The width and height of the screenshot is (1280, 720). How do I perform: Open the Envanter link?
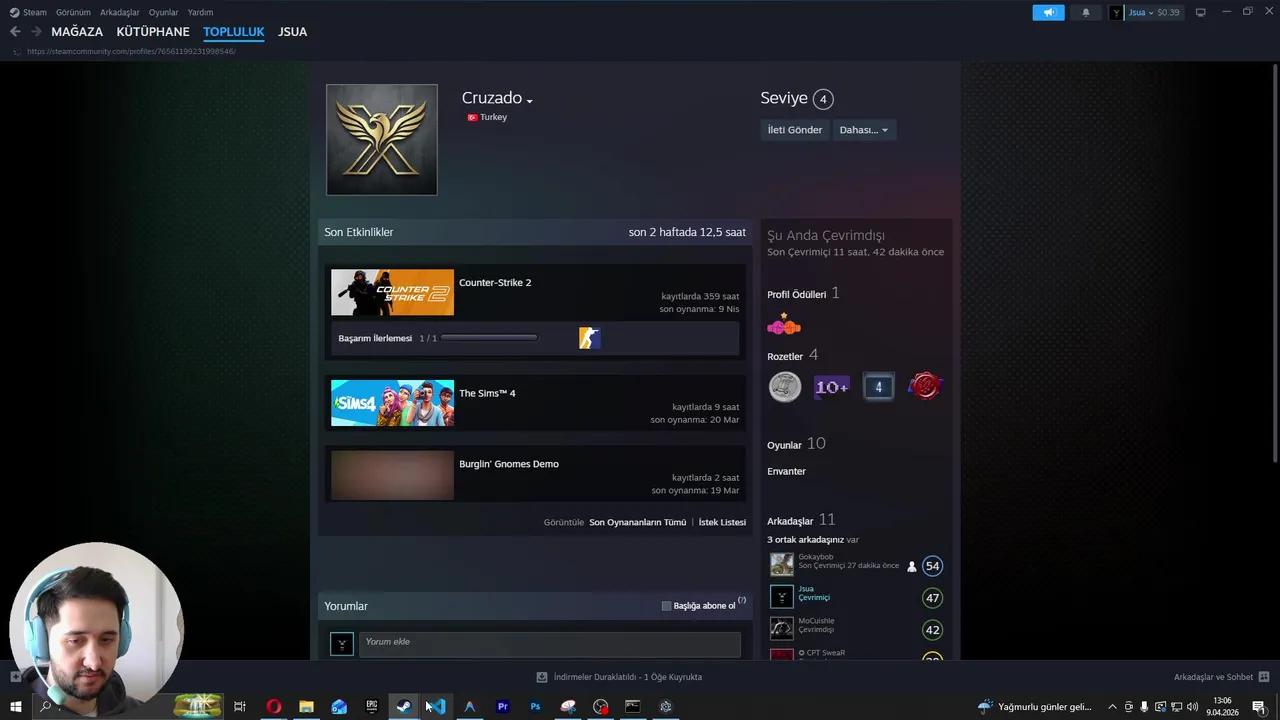[786, 471]
